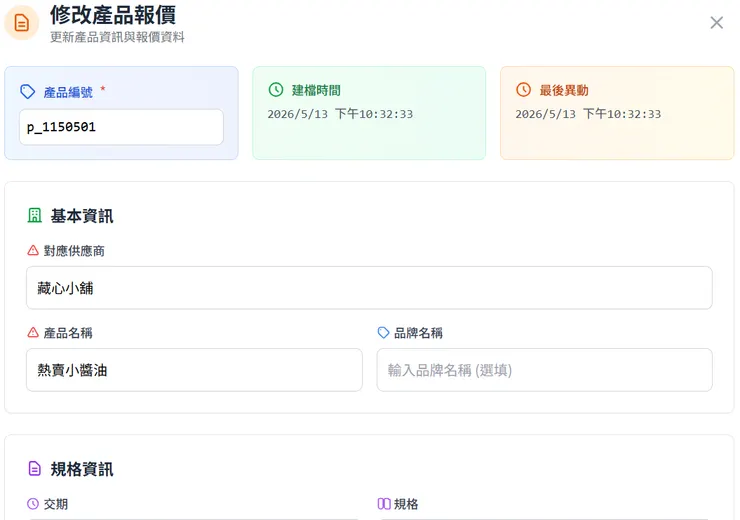Click the 產品名稱 label
This screenshot has height=520, width=740.
coord(68,333)
